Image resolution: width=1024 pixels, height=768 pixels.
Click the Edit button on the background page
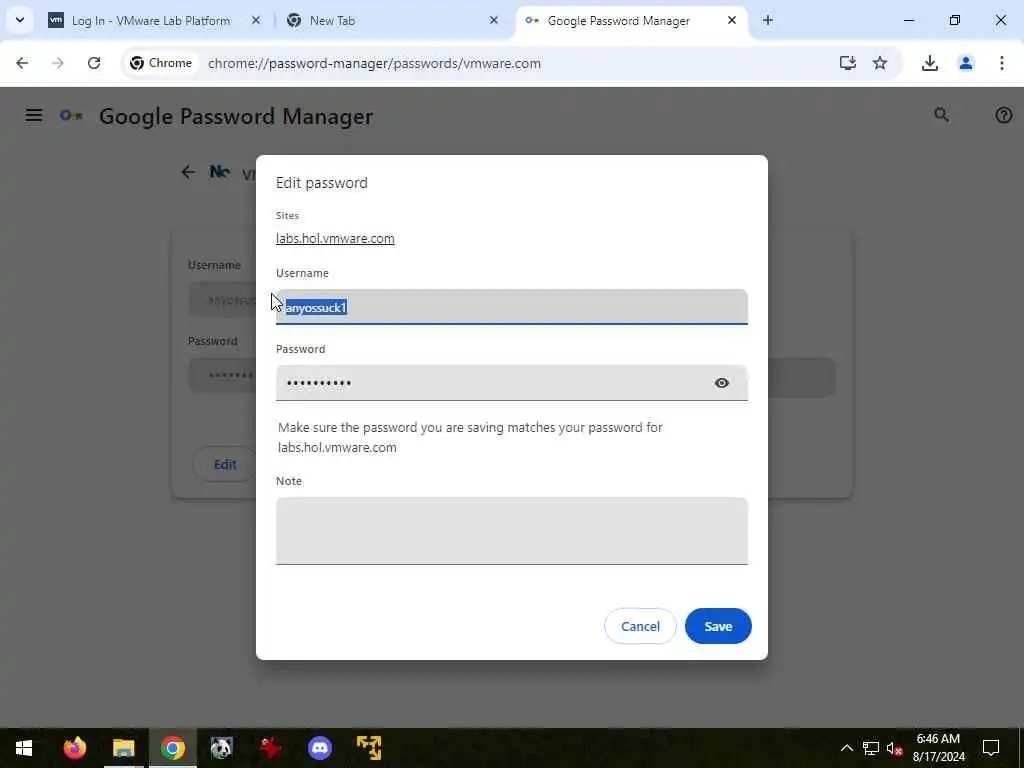pos(225,464)
